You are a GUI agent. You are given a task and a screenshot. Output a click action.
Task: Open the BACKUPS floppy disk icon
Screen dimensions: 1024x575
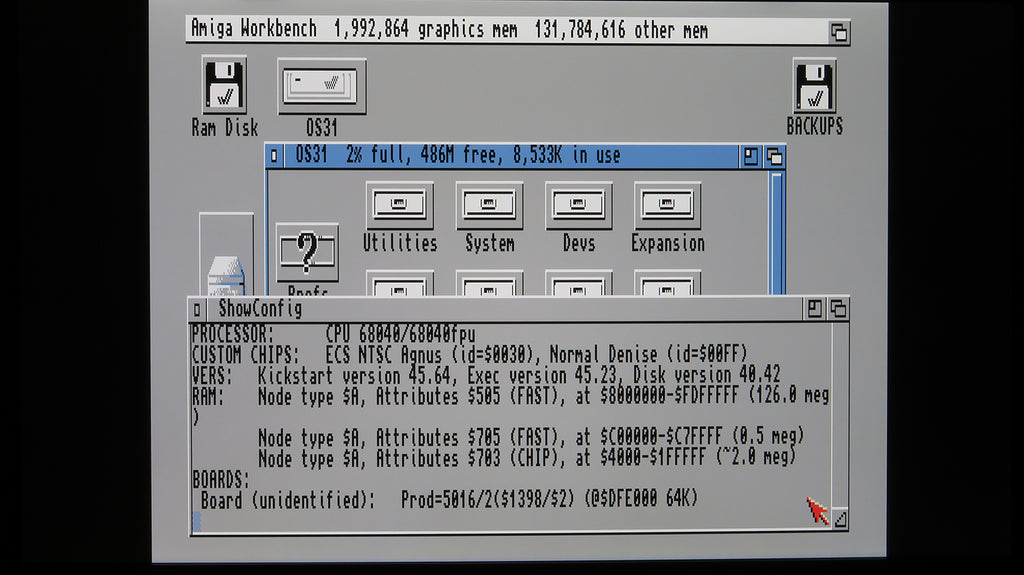click(814, 87)
